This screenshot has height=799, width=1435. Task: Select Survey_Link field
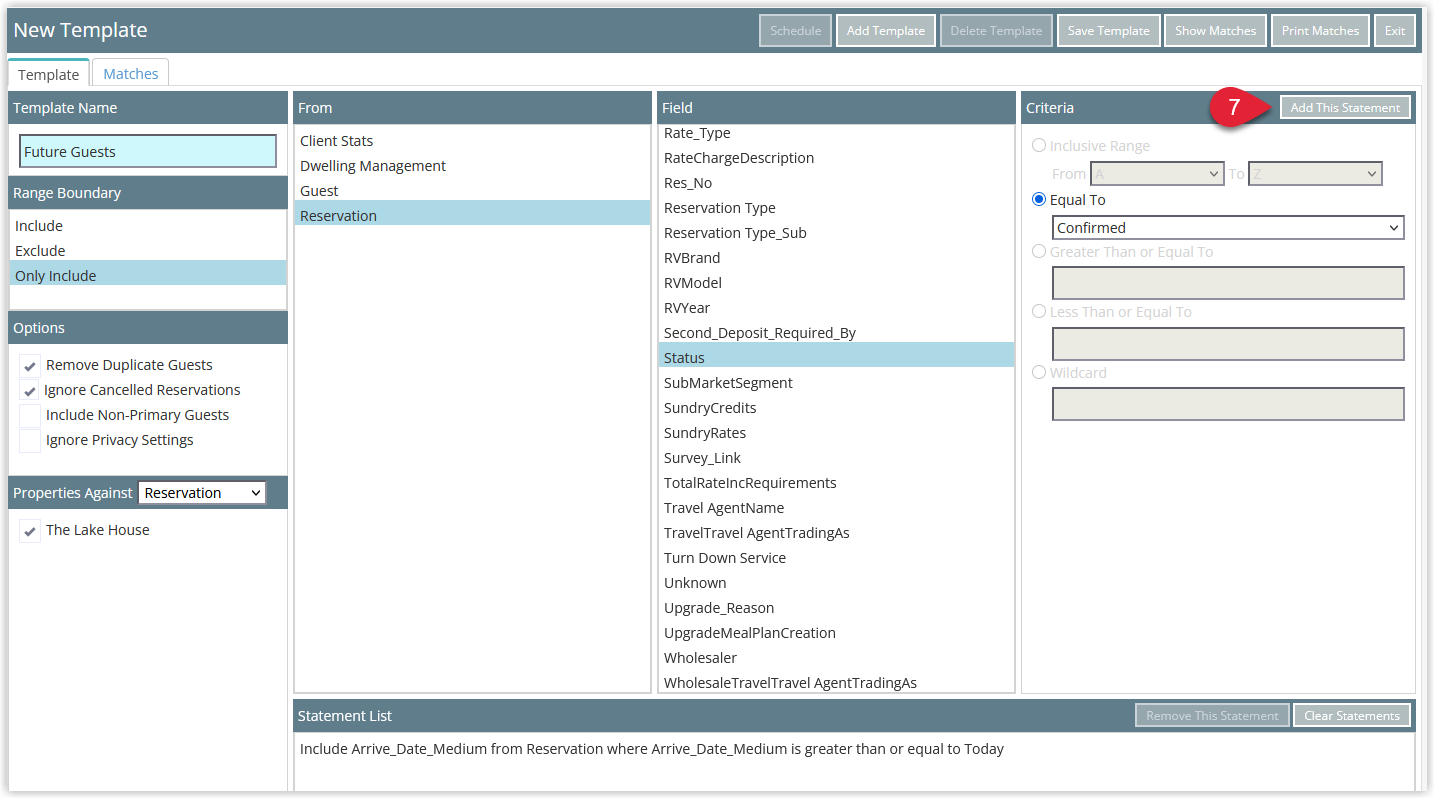point(836,458)
